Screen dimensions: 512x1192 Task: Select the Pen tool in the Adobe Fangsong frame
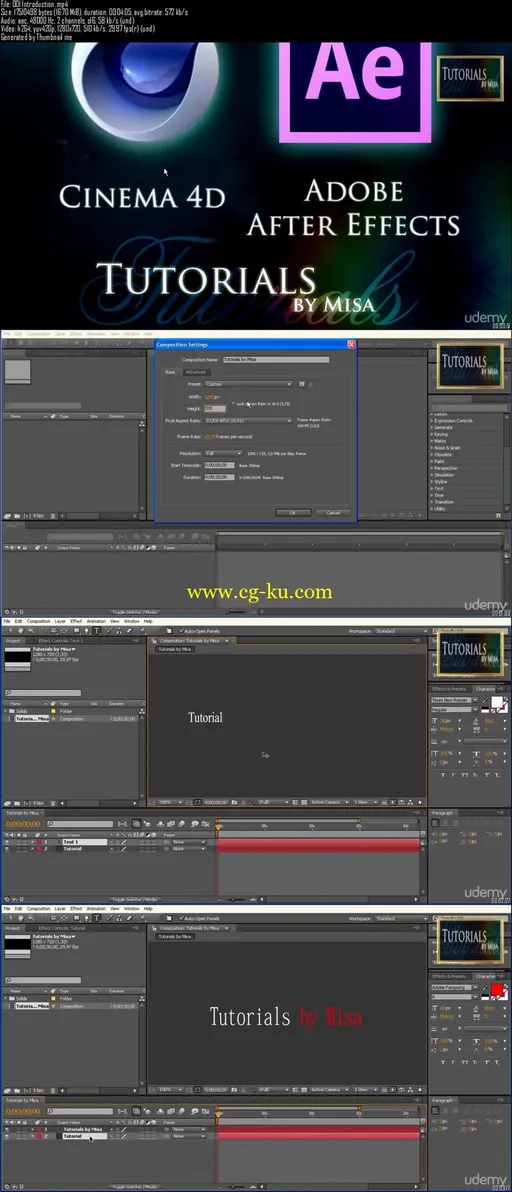87,918
